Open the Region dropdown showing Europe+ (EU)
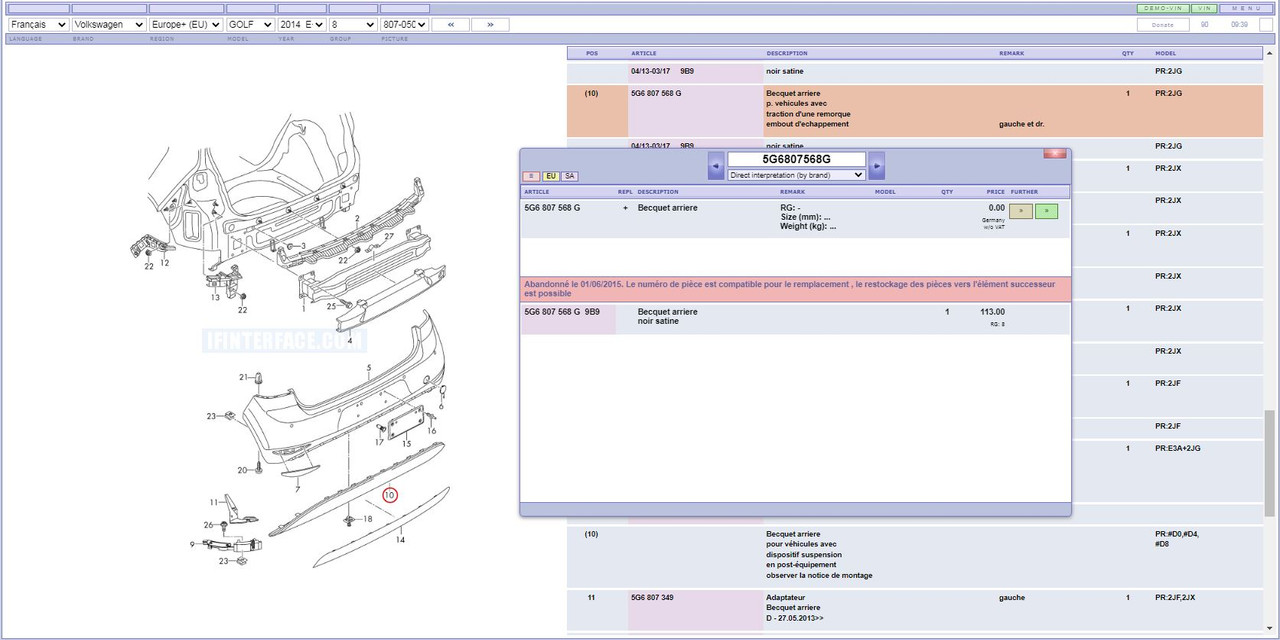This screenshot has height=640, width=1280. [186, 24]
